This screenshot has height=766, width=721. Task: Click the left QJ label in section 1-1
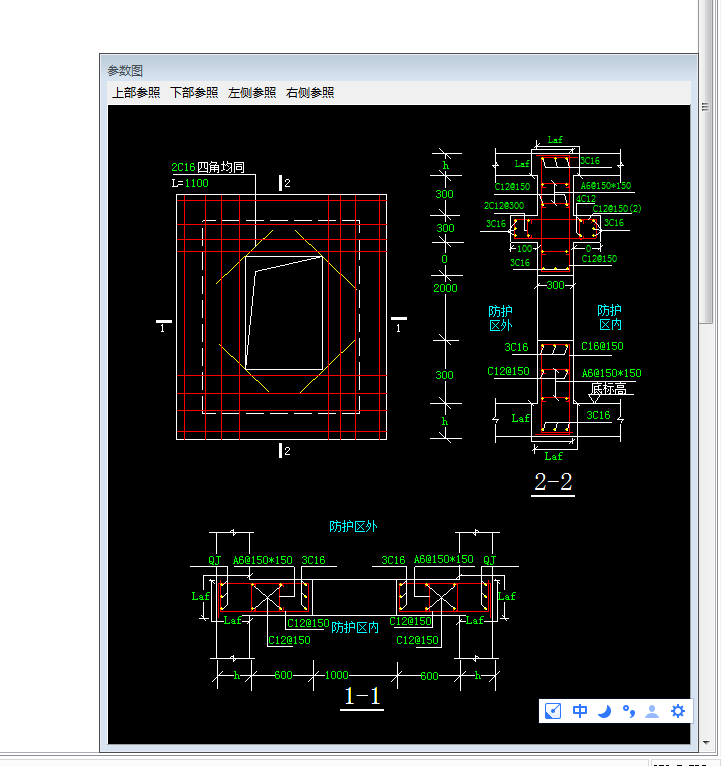pyautogui.click(x=215, y=560)
